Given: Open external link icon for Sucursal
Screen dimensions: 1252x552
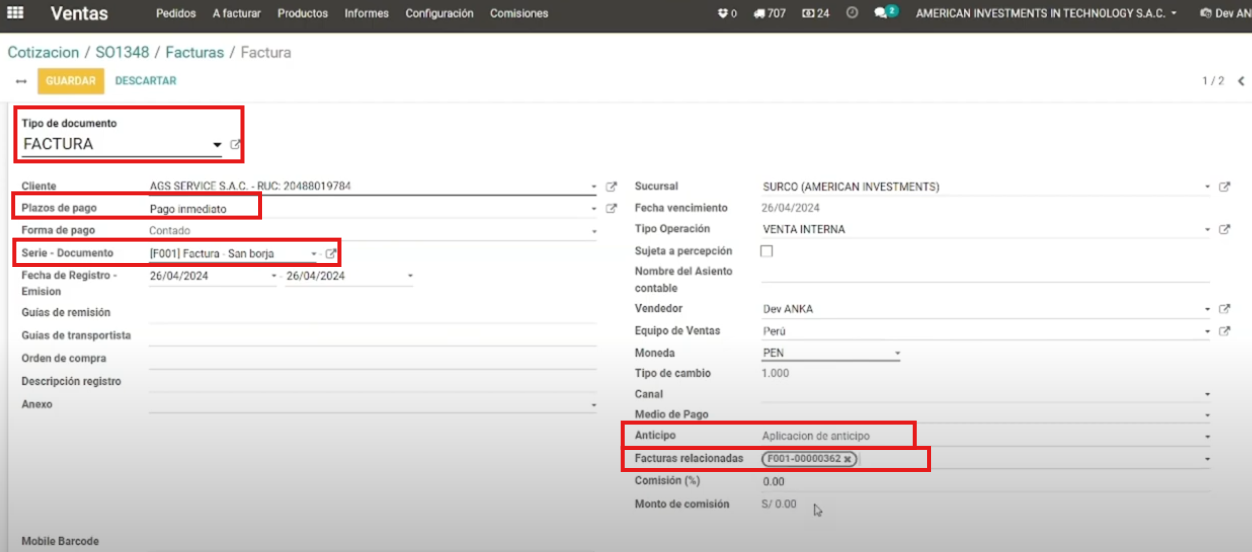Looking at the screenshot, I should 1224,187.
